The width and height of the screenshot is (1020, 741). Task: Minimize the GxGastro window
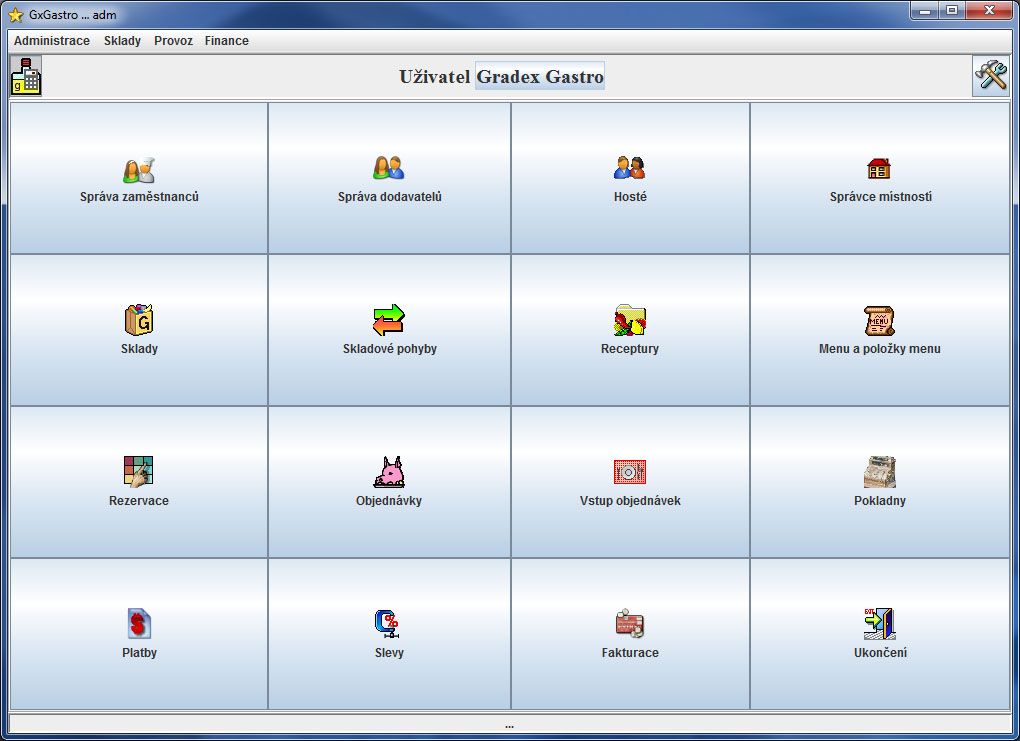pyautogui.click(x=924, y=10)
